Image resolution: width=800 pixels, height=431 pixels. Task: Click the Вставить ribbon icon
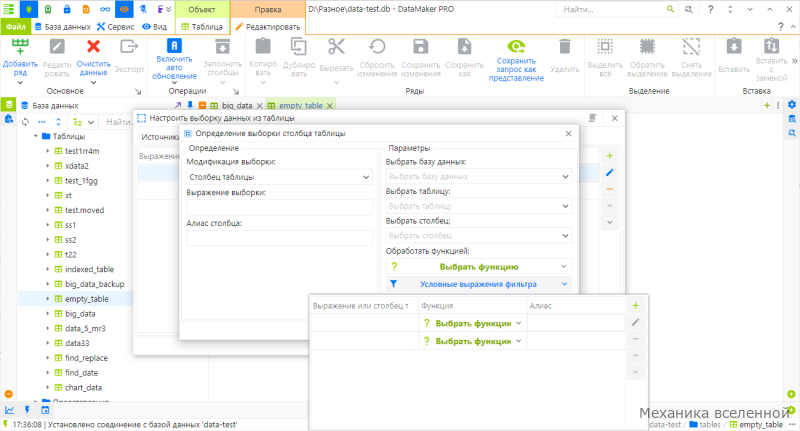pos(734,46)
